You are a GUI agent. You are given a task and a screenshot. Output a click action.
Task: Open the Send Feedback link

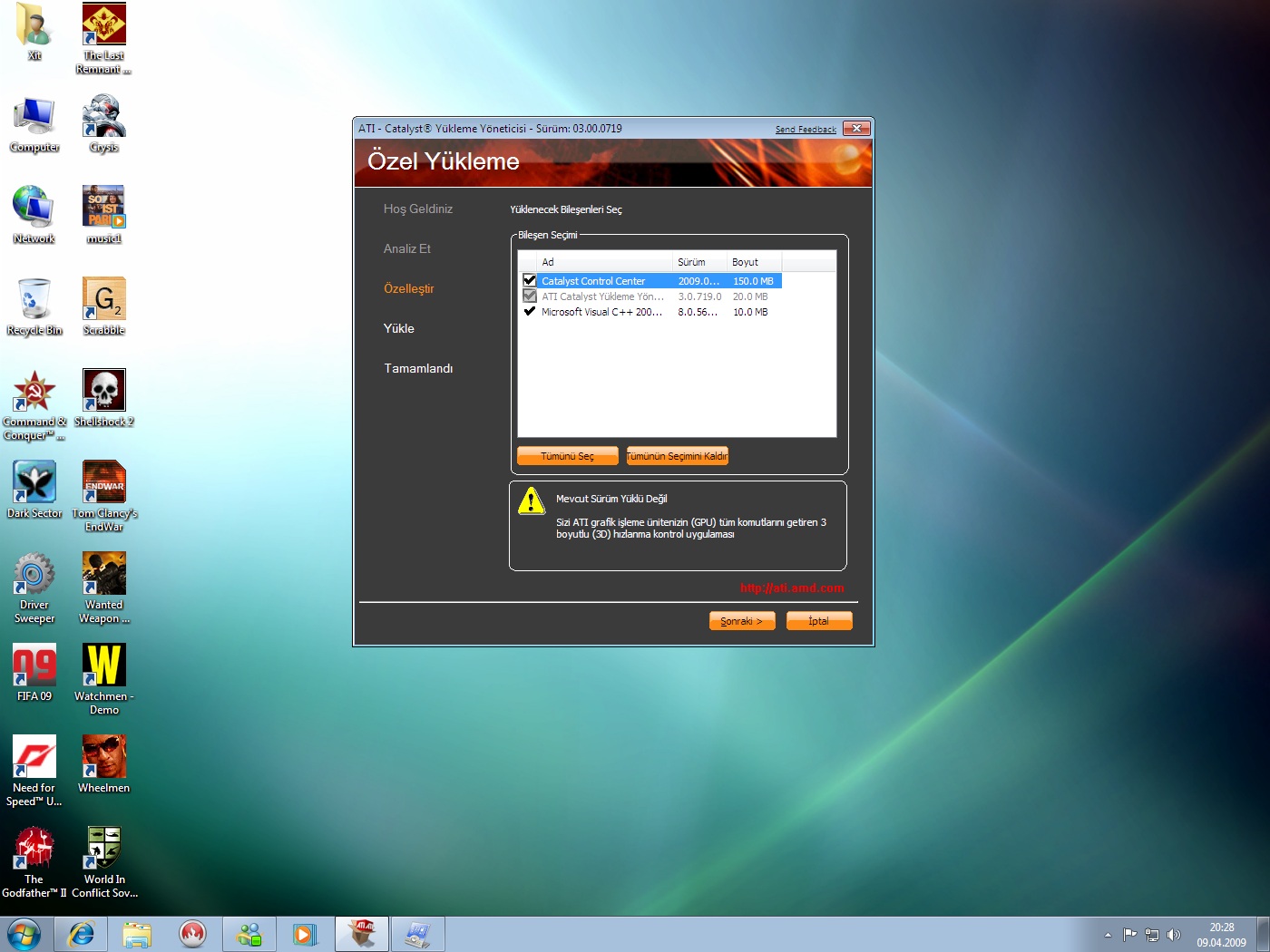(806, 130)
